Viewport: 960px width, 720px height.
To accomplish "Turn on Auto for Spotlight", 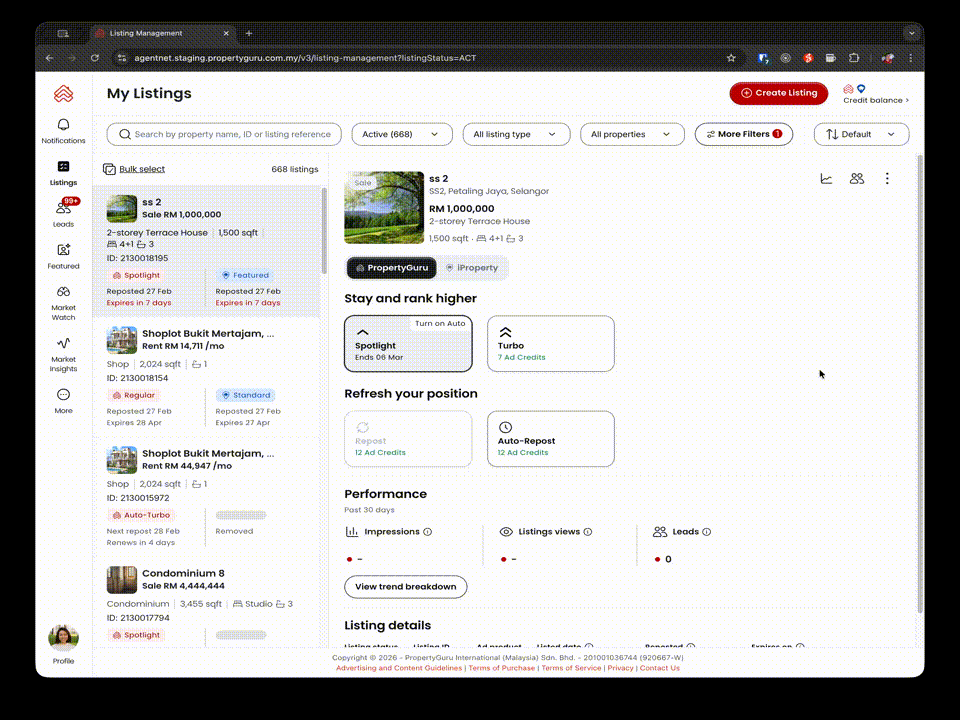I will coord(441,324).
